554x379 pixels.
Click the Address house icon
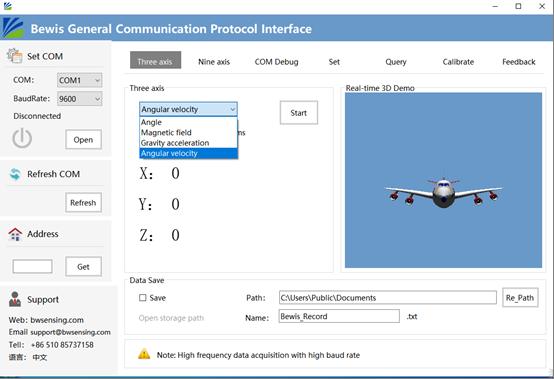(x=15, y=234)
